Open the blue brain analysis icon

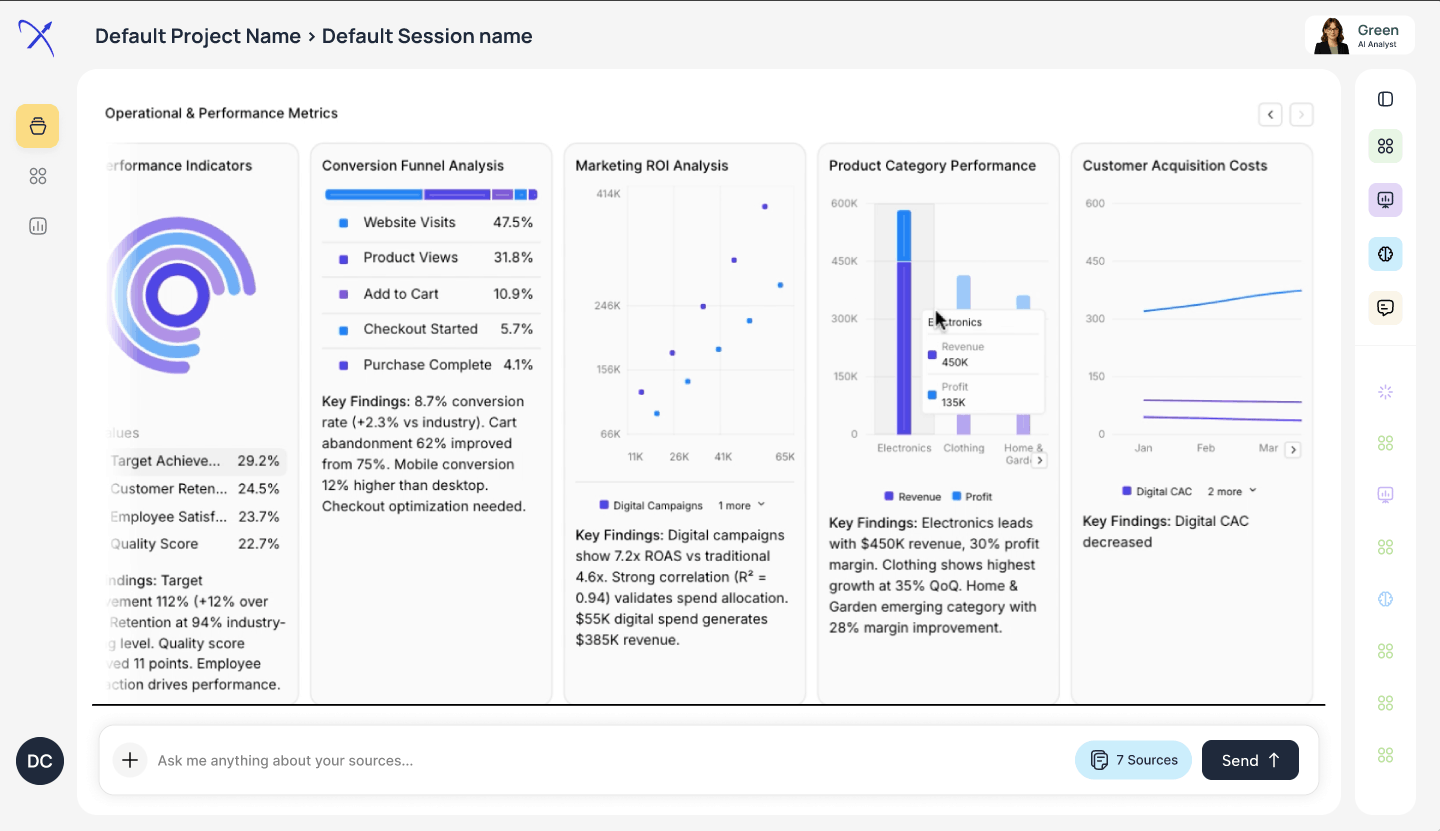[x=1385, y=254]
